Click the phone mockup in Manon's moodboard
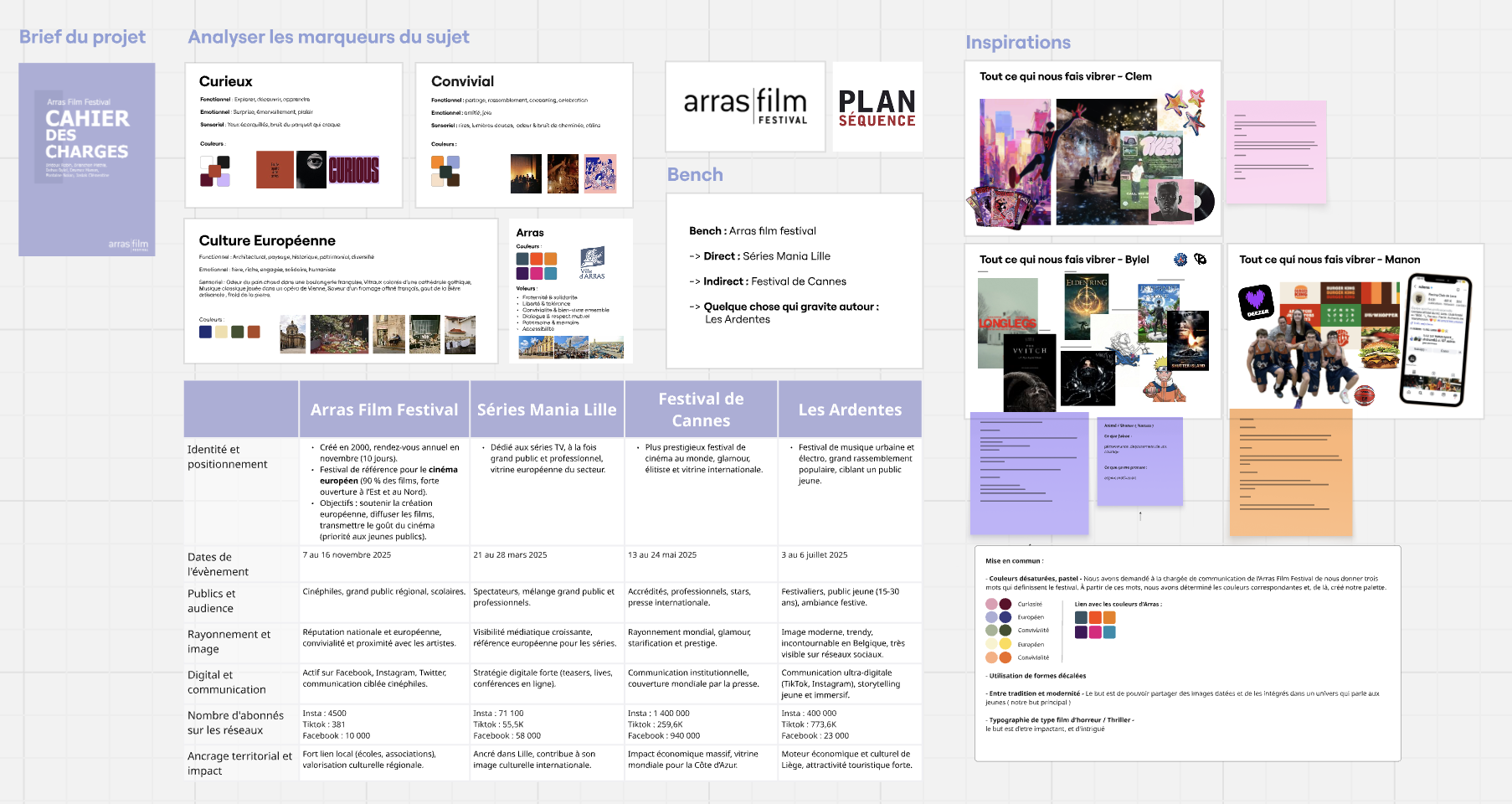 tap(1436, 340)
